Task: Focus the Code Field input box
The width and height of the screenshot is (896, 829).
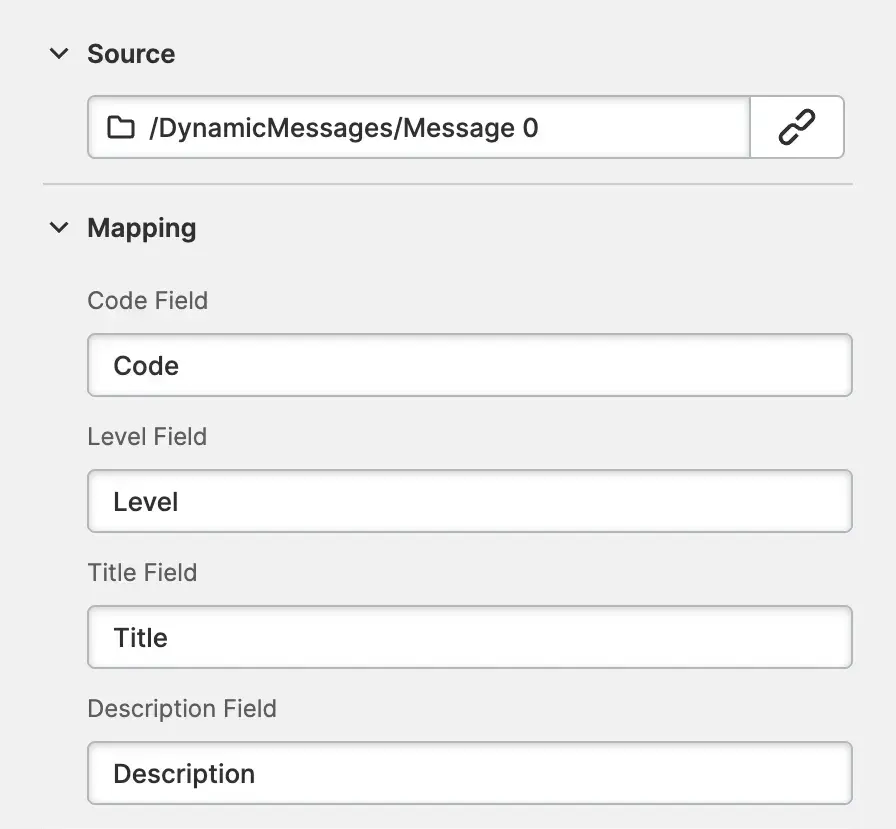Action: [469, 366]
